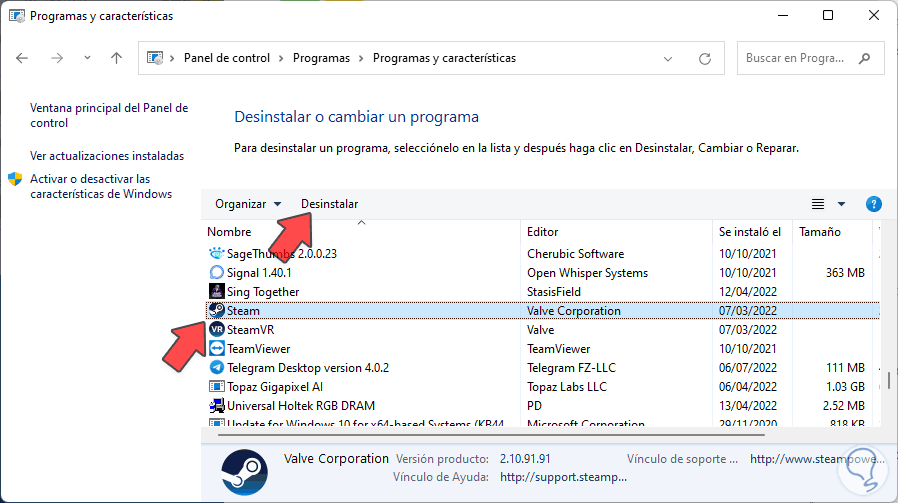
Task: Click the Desinstalar button
Action: point(329,204)
